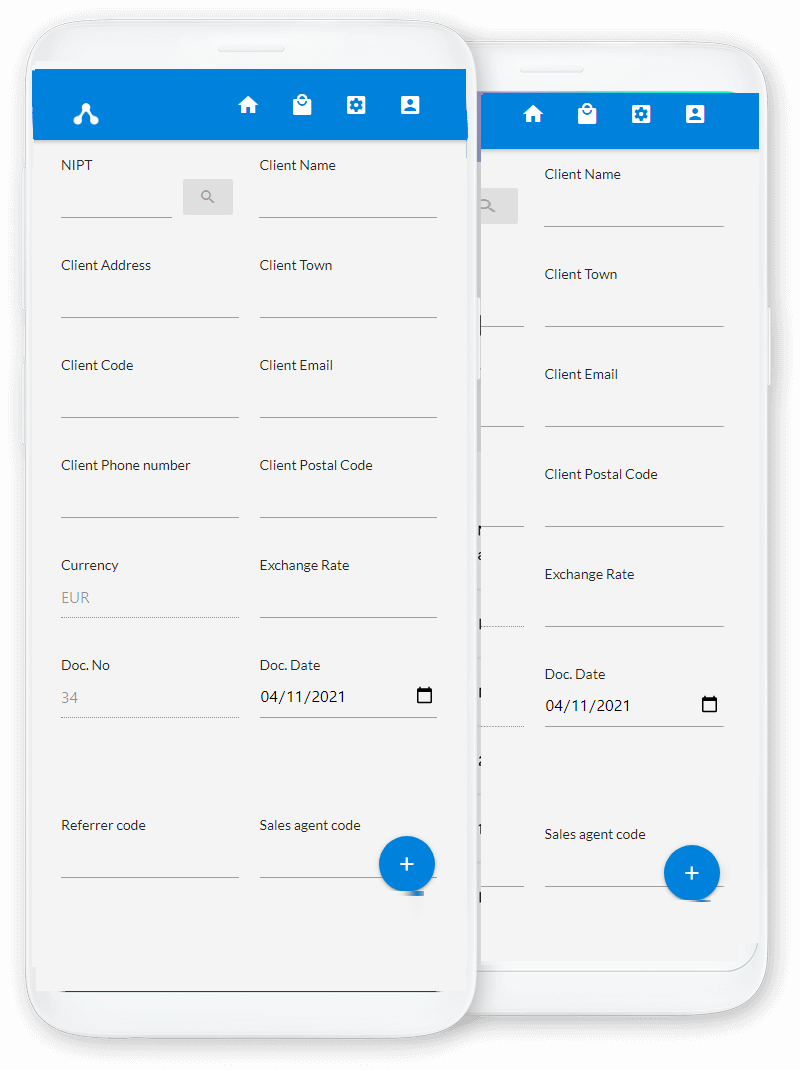The image size is (800, 1070).
Task: Focus the Client Name field on front phone
Action: 347,200
